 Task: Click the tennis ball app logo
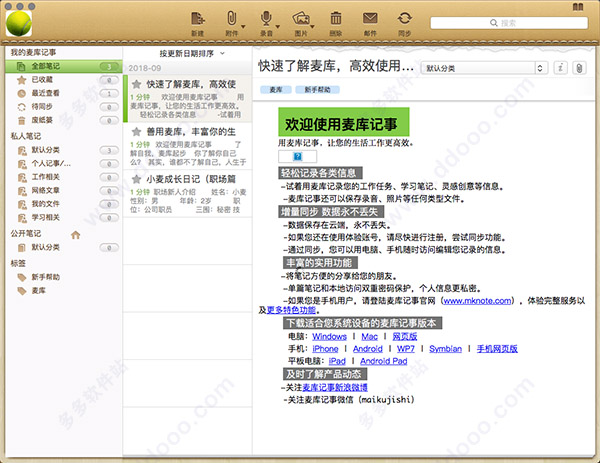(19, 23)
